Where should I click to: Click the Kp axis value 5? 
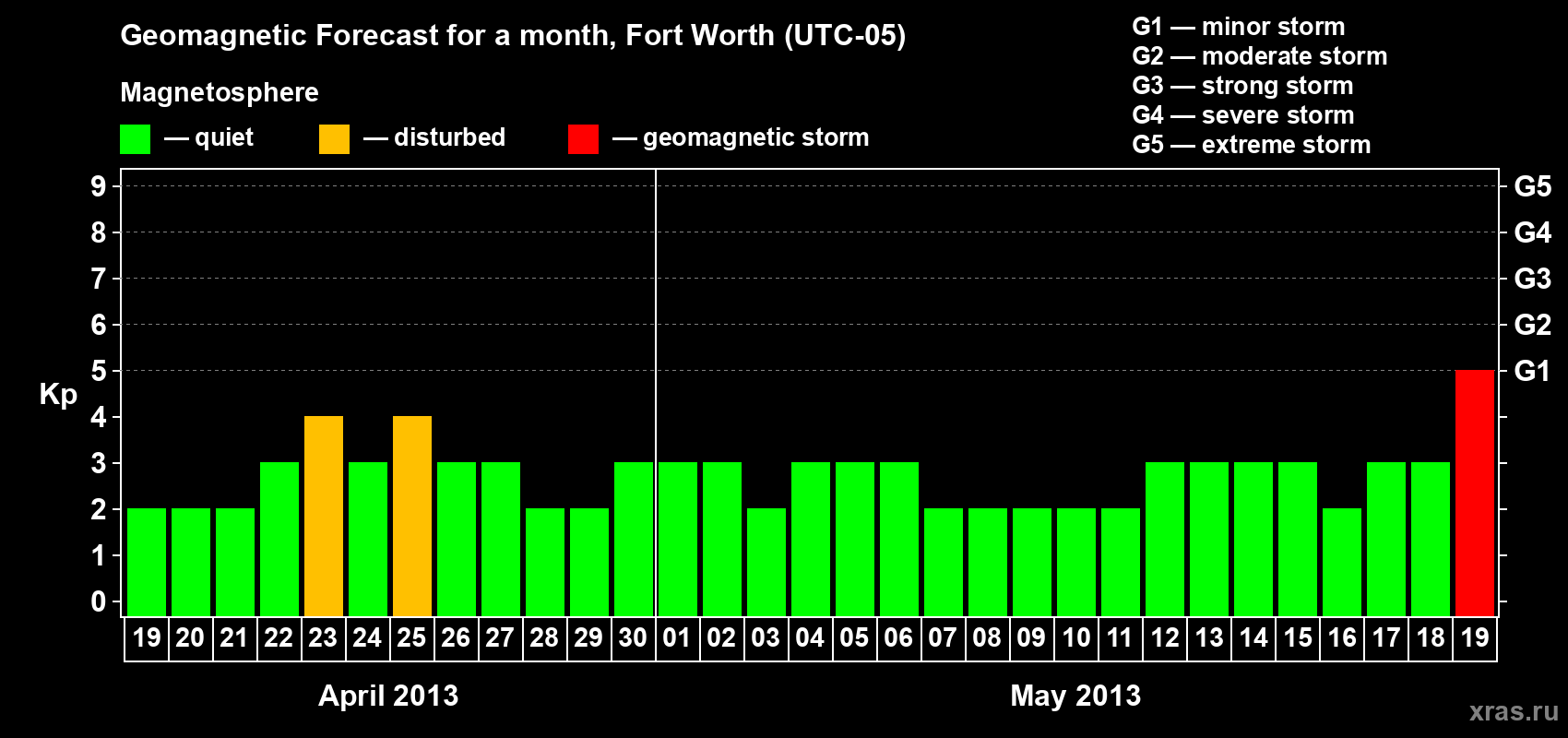tap(99, 371)
